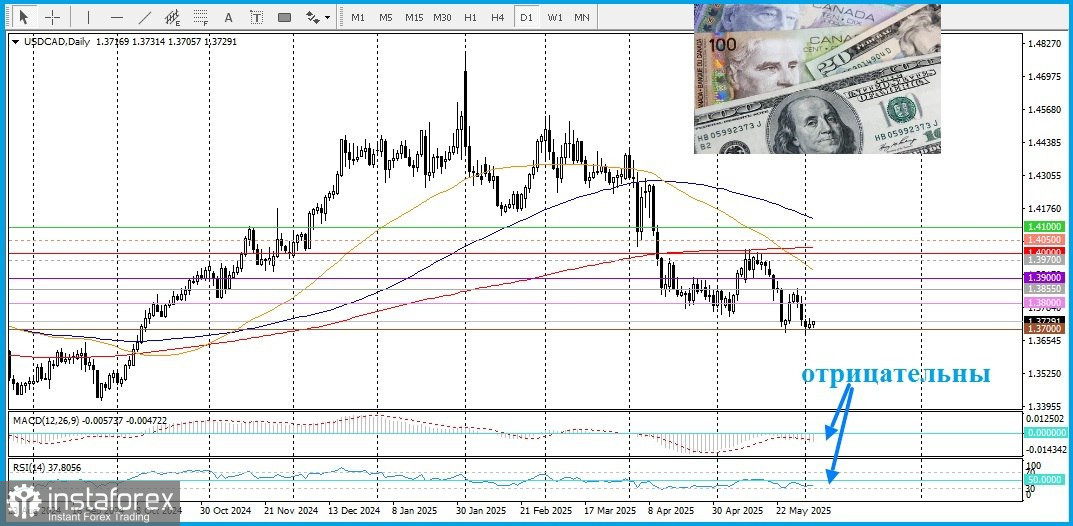Switch to M15 timeframe
The height and width of the screenshot is (526, 1073).
click(414, 17)
